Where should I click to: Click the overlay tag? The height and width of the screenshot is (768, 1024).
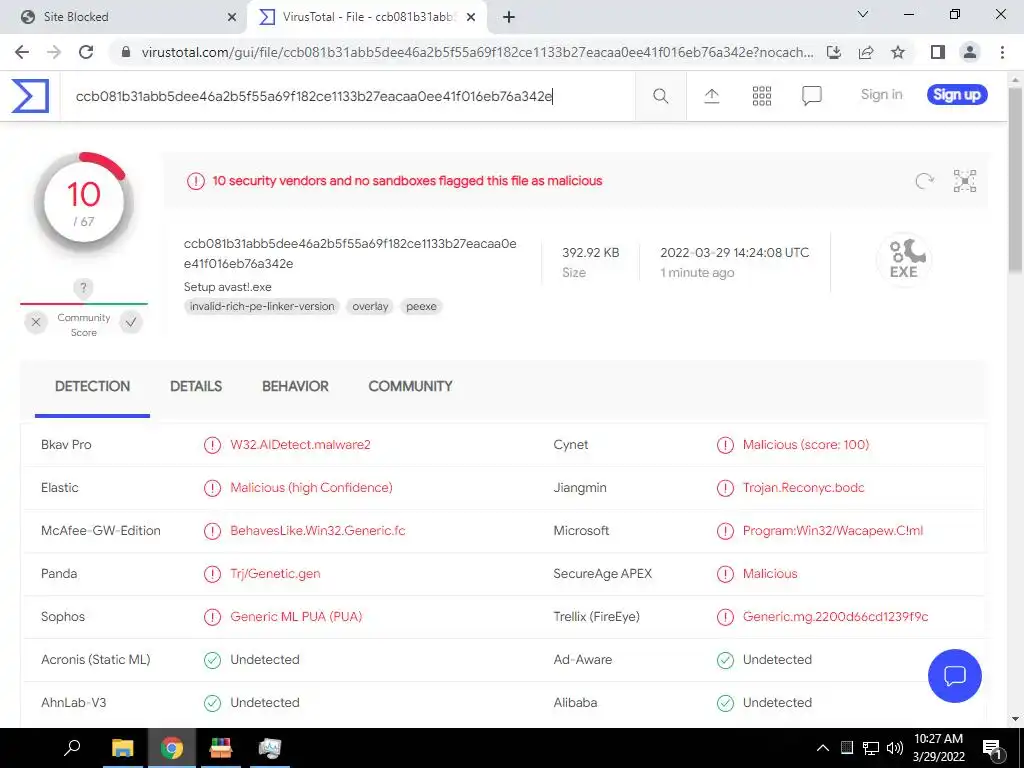(x=370, y=306)
